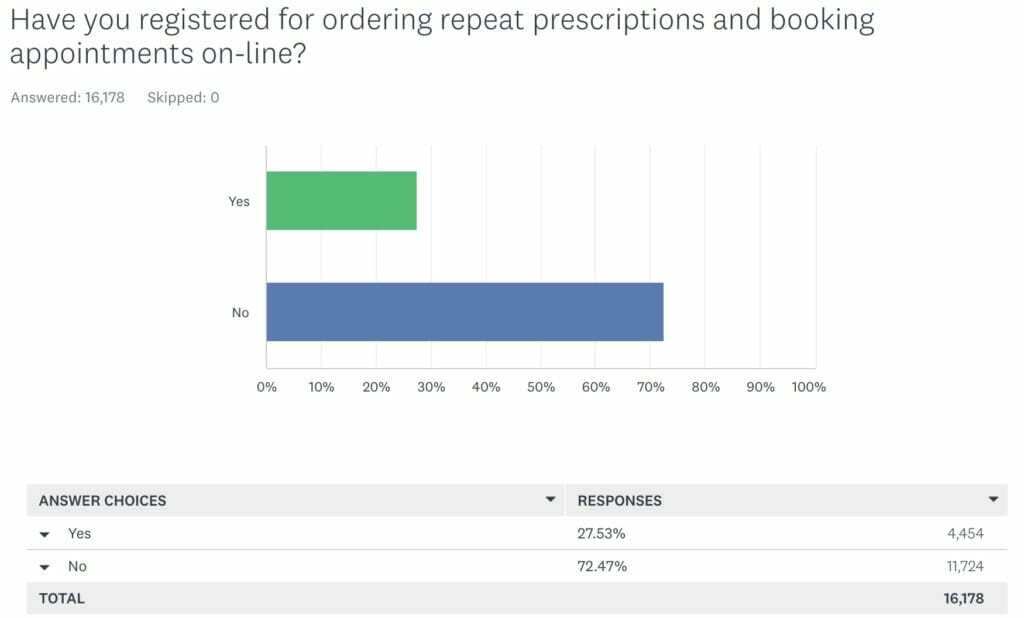Click the Skipped: 0 text
Viewport: 1024px width, 618px height.
183,98
